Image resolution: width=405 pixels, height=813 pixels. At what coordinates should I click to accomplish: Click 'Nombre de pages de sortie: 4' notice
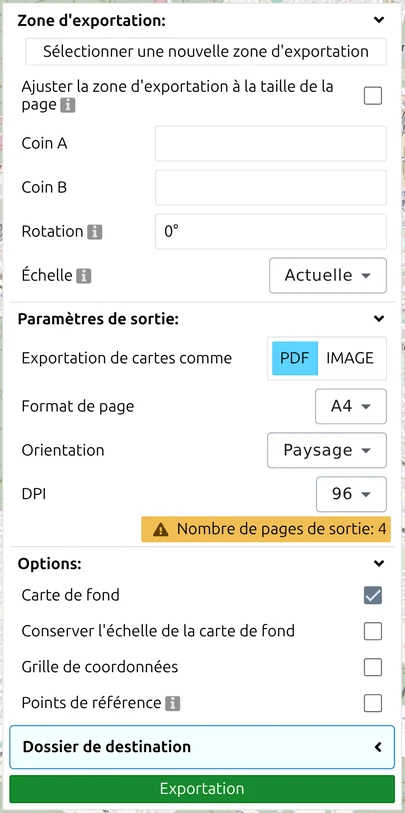(x=266, y=529)
